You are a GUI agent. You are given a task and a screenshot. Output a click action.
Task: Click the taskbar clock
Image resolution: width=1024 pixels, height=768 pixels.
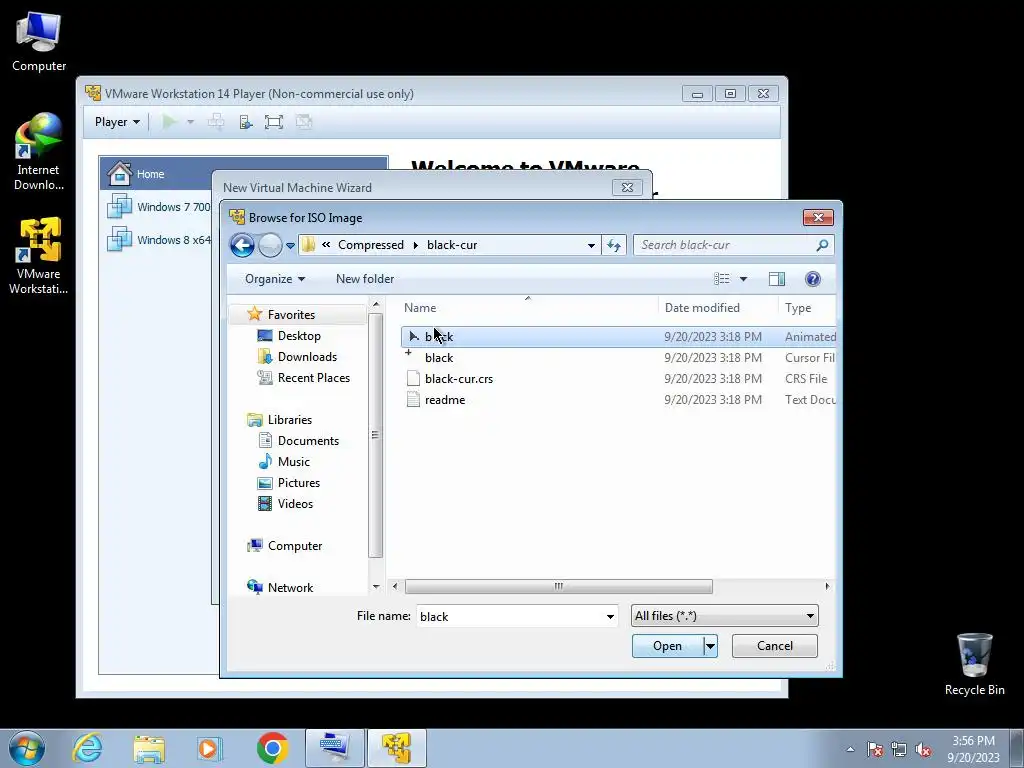pyautogui.click(x=973, y=749)
